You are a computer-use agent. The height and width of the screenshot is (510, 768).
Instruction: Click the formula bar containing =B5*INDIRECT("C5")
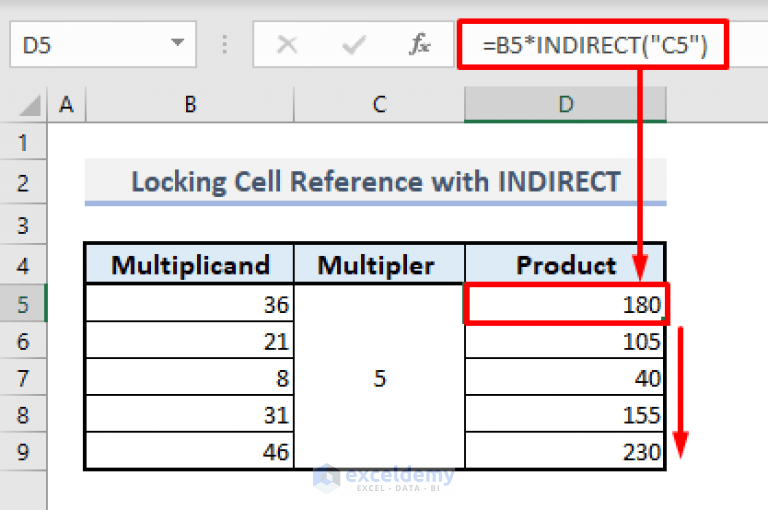[x=593, y=45]
